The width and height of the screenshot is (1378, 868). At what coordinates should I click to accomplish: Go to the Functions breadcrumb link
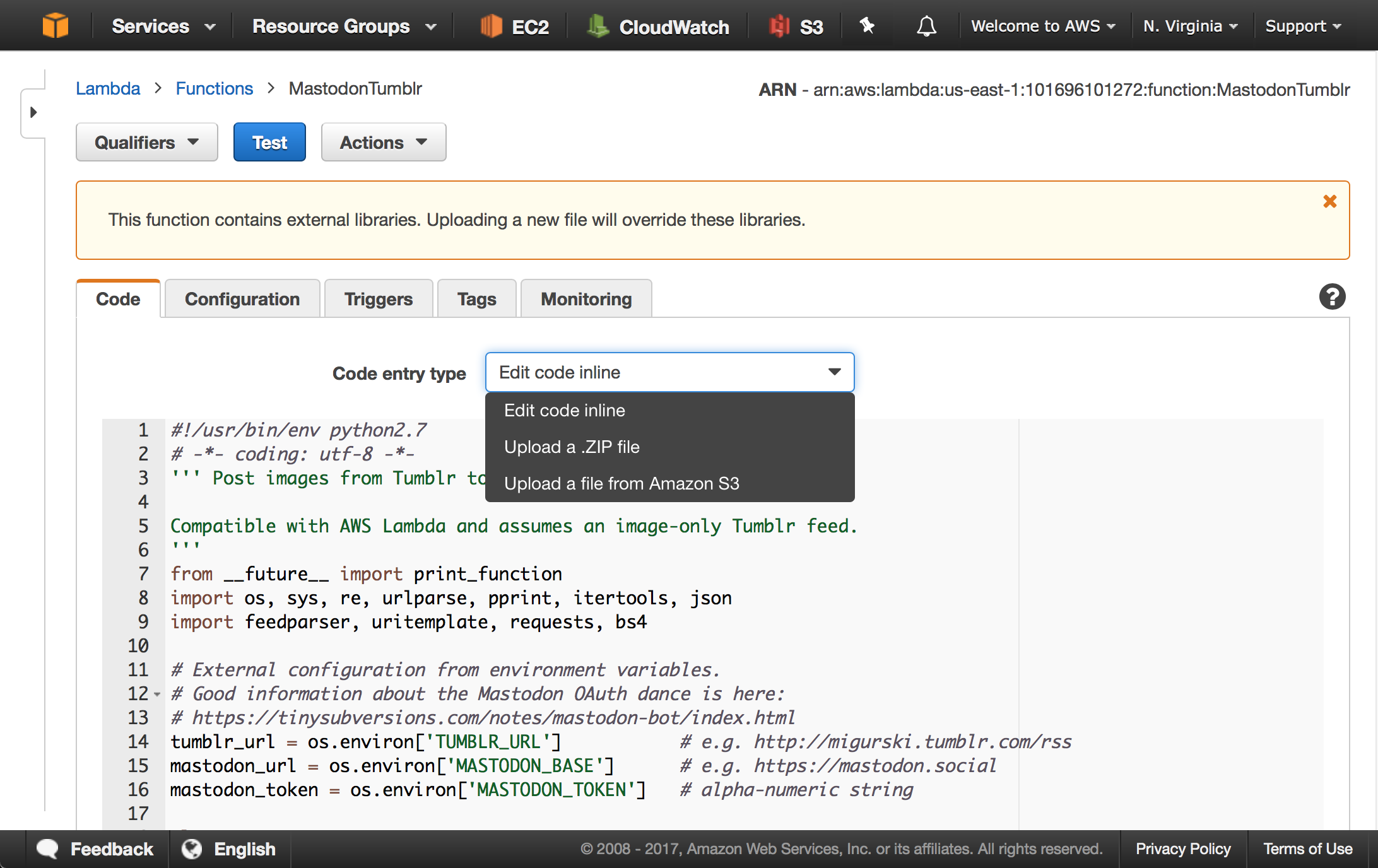click(x=215, y=88)
